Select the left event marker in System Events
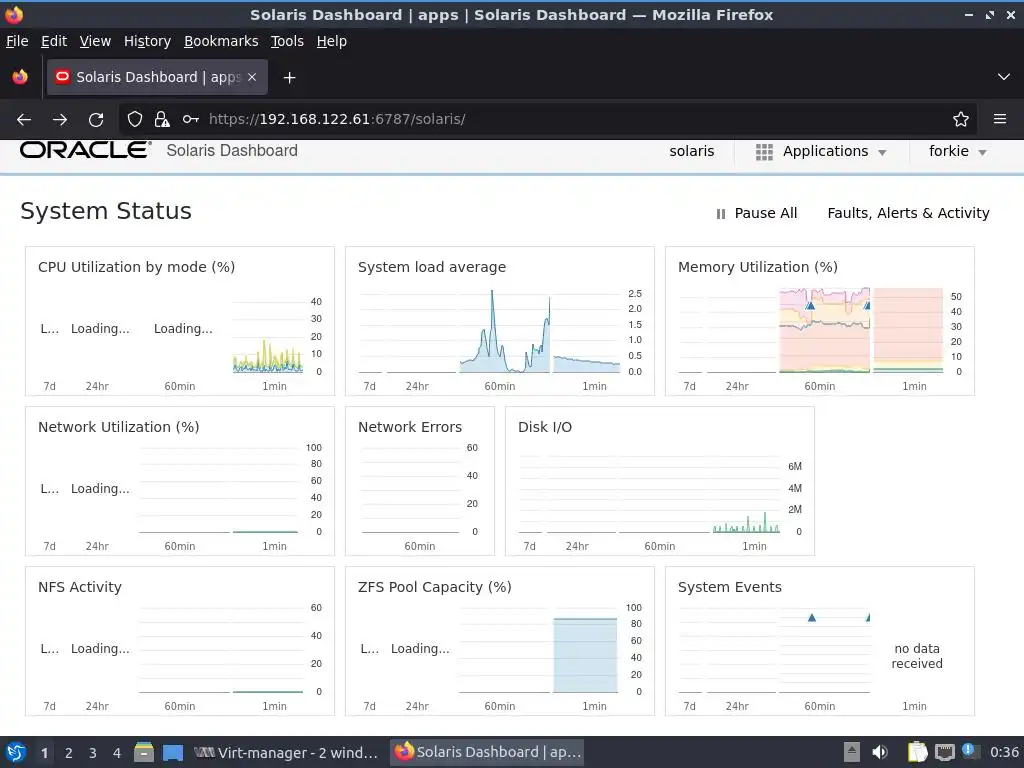 point(812,617)
